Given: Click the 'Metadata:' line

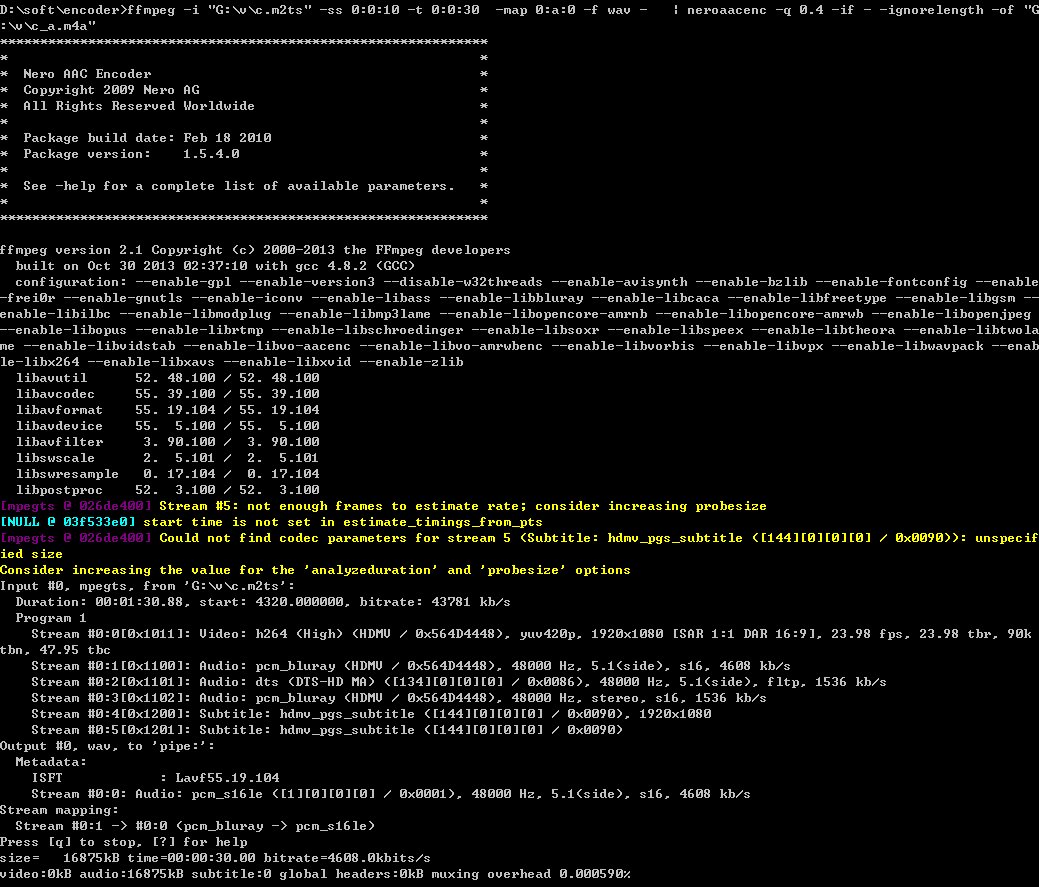Looking at the screenshot, I should (x=51, y=762).
